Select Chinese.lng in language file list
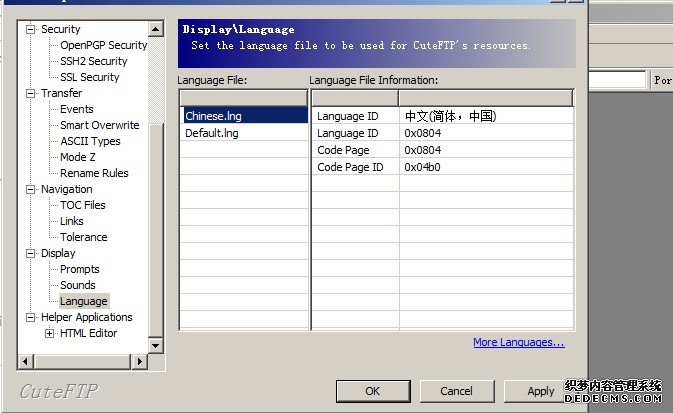 click(x=213, y=116)
